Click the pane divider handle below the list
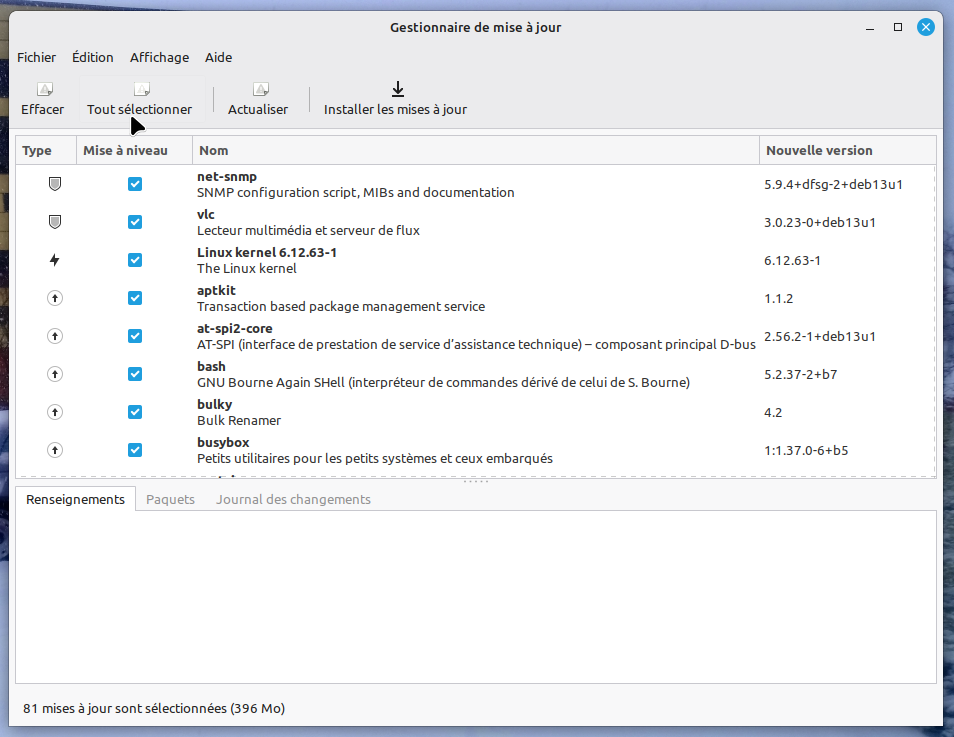The image size is (954, 737). (x=476, y=482)
